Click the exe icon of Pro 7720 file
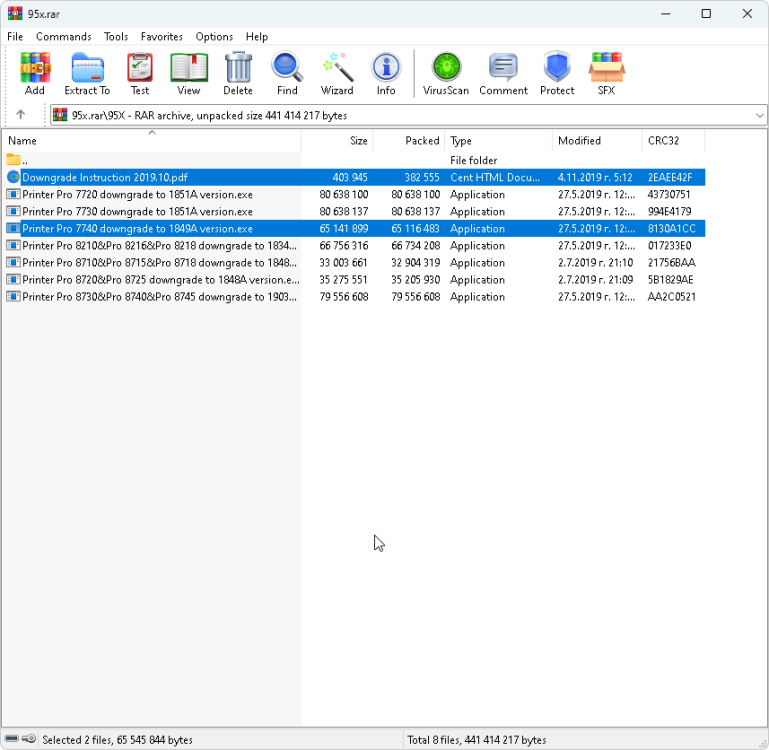This screenshot has width=769, height=750. [x=13, y=194]
